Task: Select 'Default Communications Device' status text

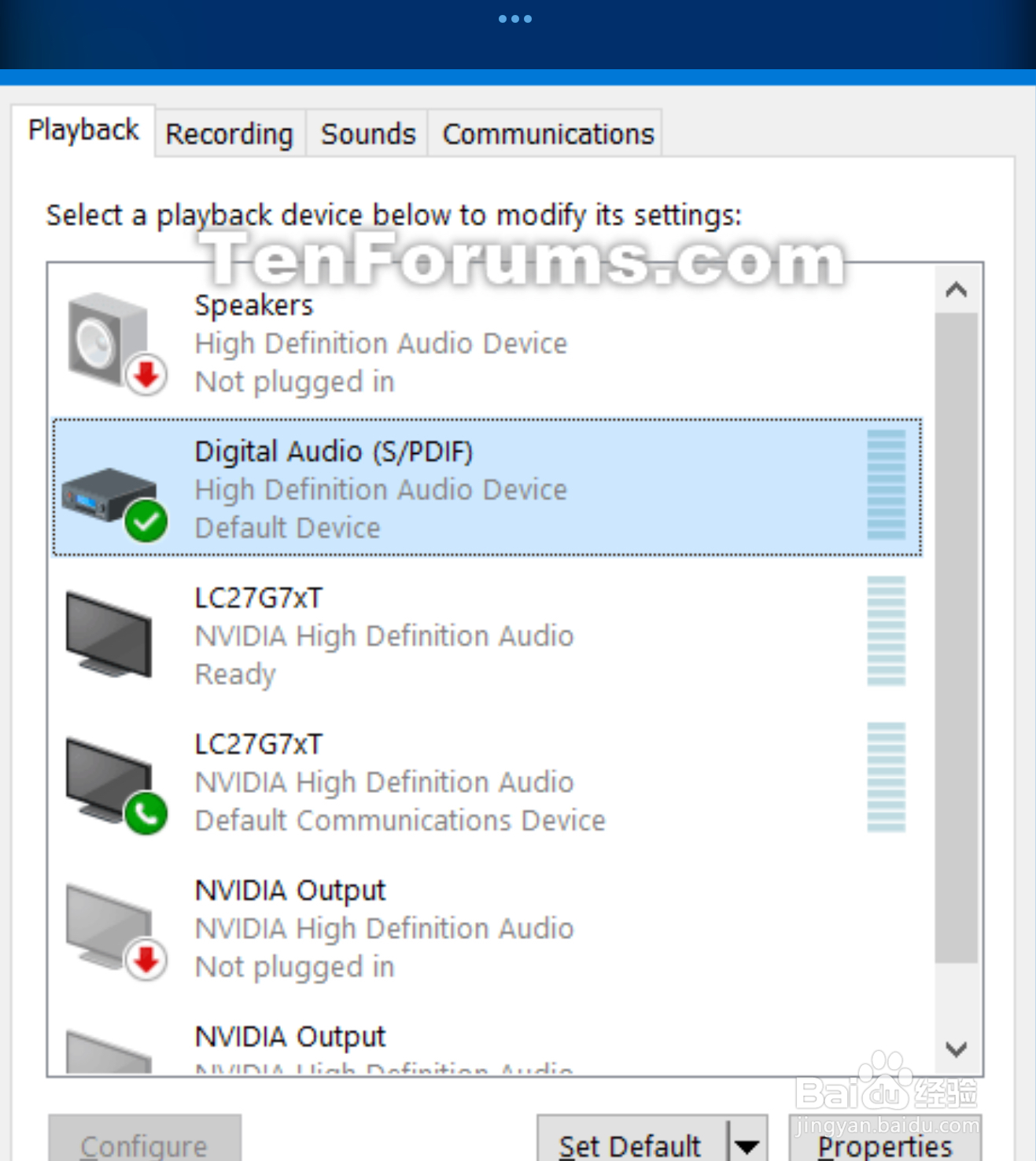Action: coord(400,820)
